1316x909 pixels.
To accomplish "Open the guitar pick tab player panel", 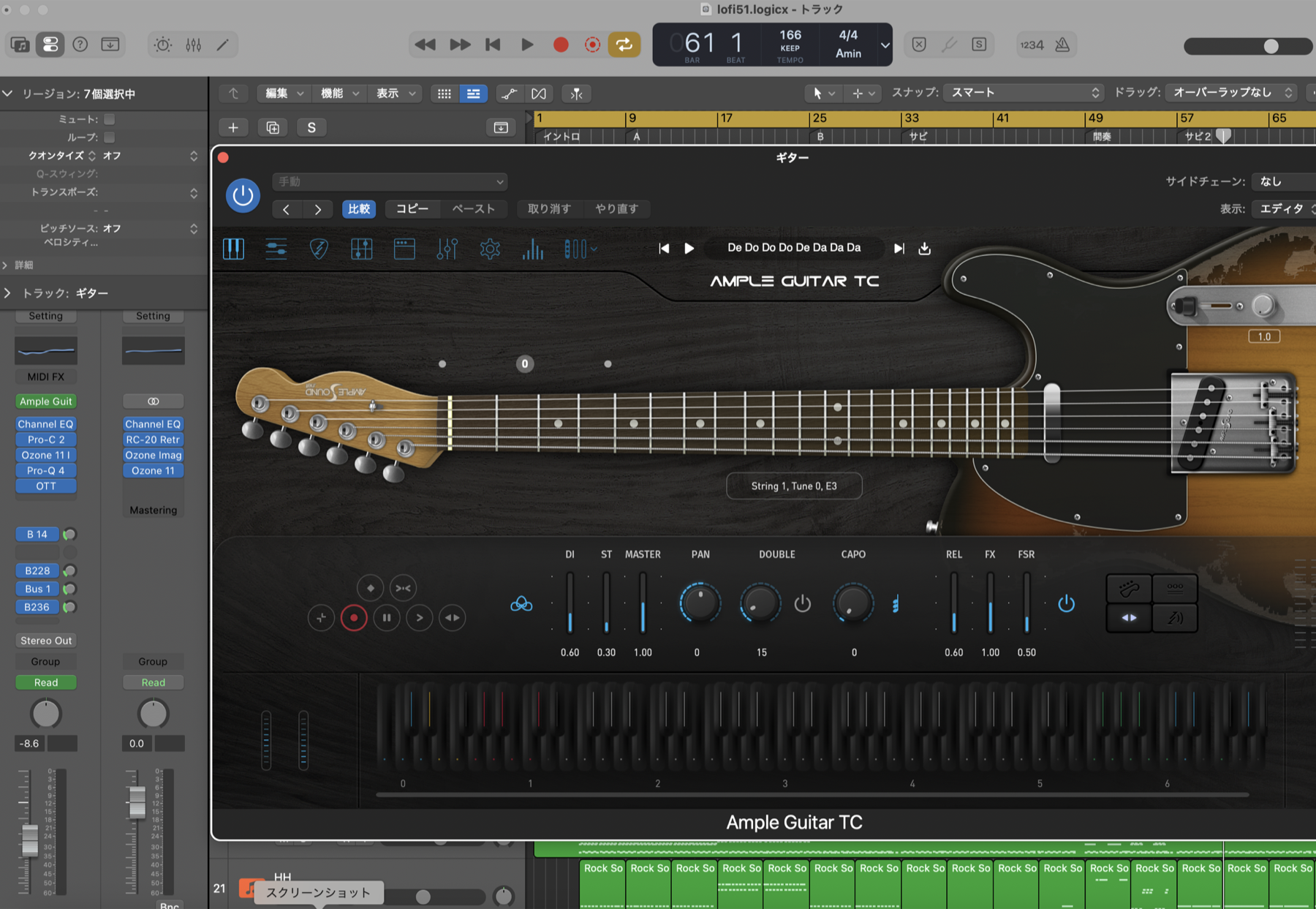I will point(319,249).
